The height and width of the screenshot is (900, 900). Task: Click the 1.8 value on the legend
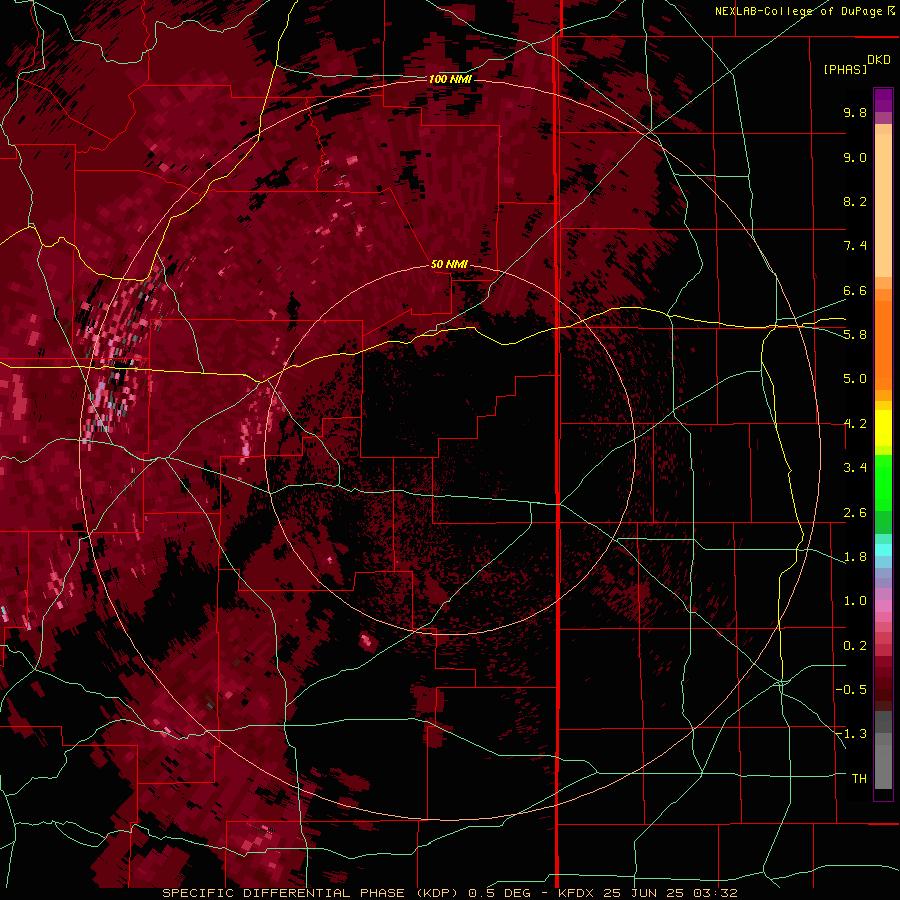[x=855, y=557]
